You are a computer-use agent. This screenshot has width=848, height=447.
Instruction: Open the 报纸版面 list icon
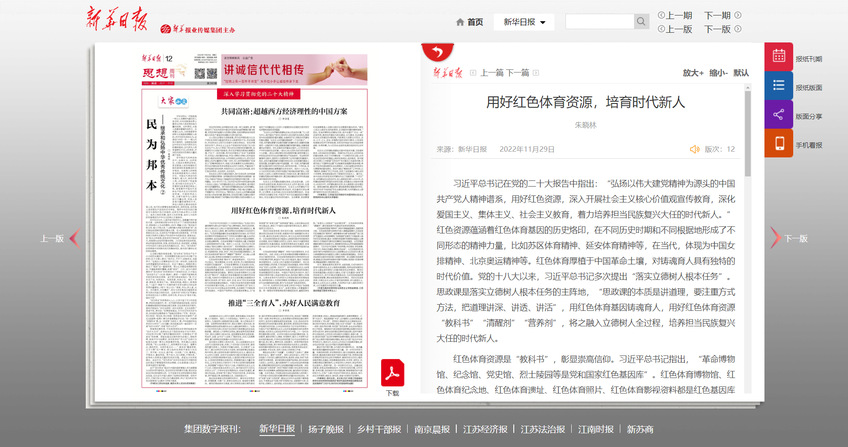[x=778, y=86]
